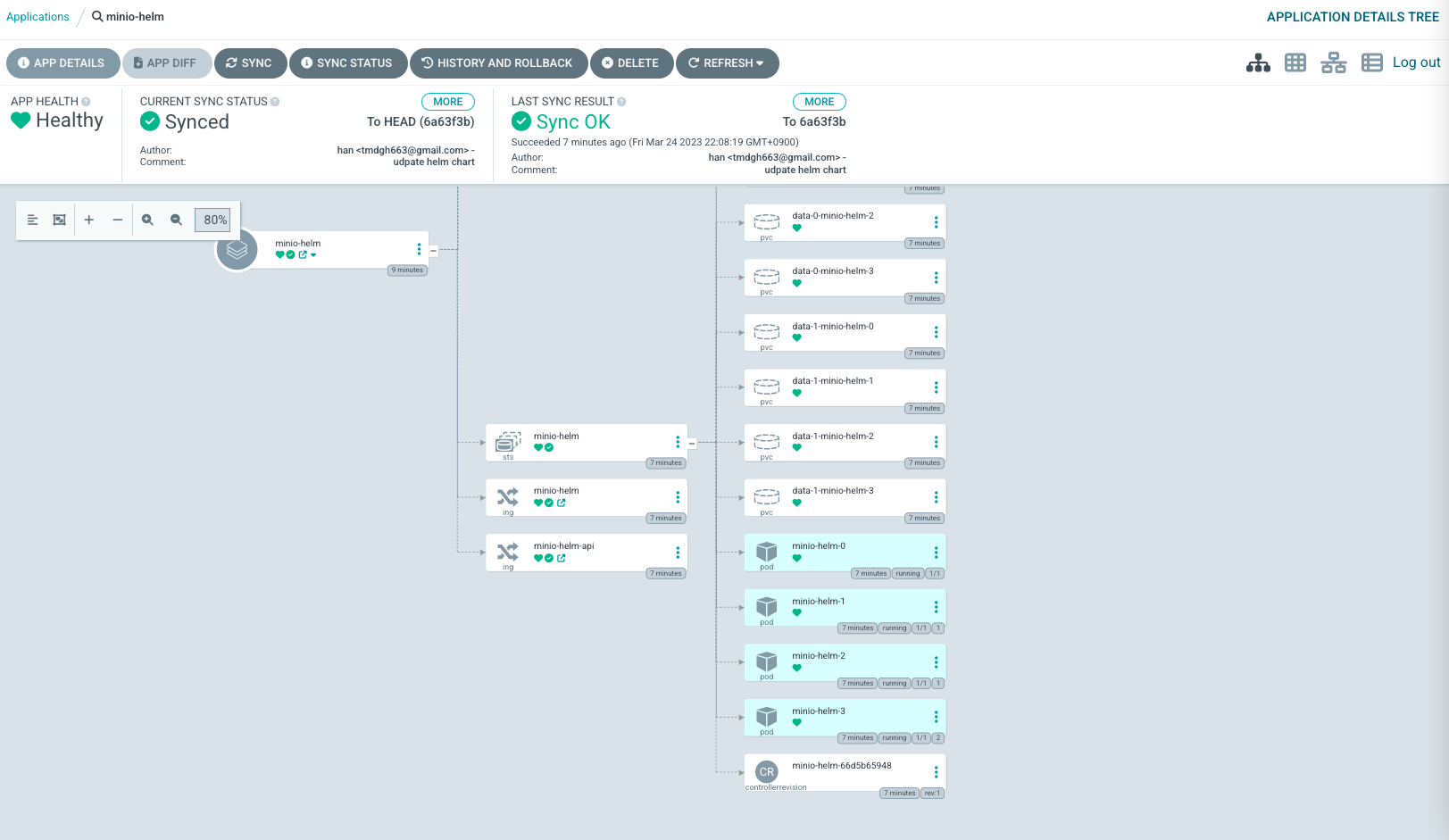Click the Synced status text
This screenshot has height=840, width=1449.
pos(197,121)
